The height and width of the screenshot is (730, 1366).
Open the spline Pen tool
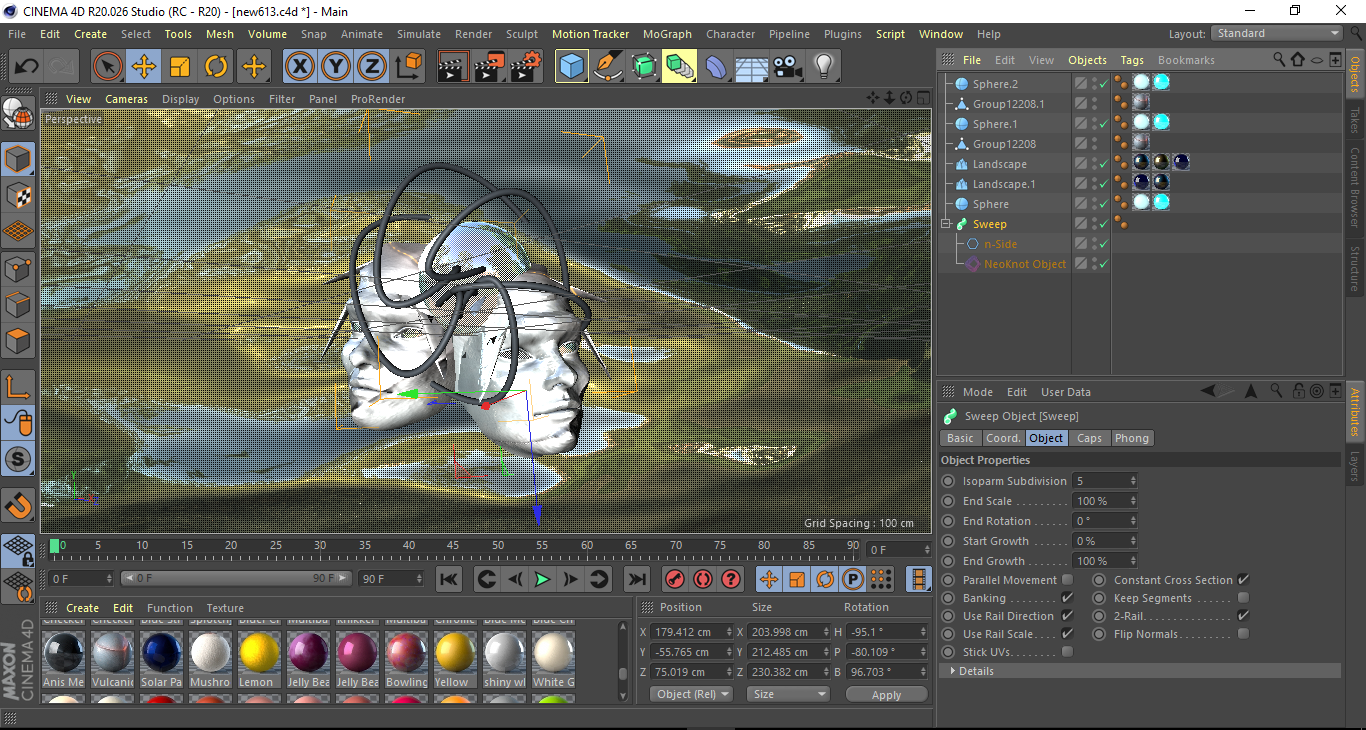(608, 67)
